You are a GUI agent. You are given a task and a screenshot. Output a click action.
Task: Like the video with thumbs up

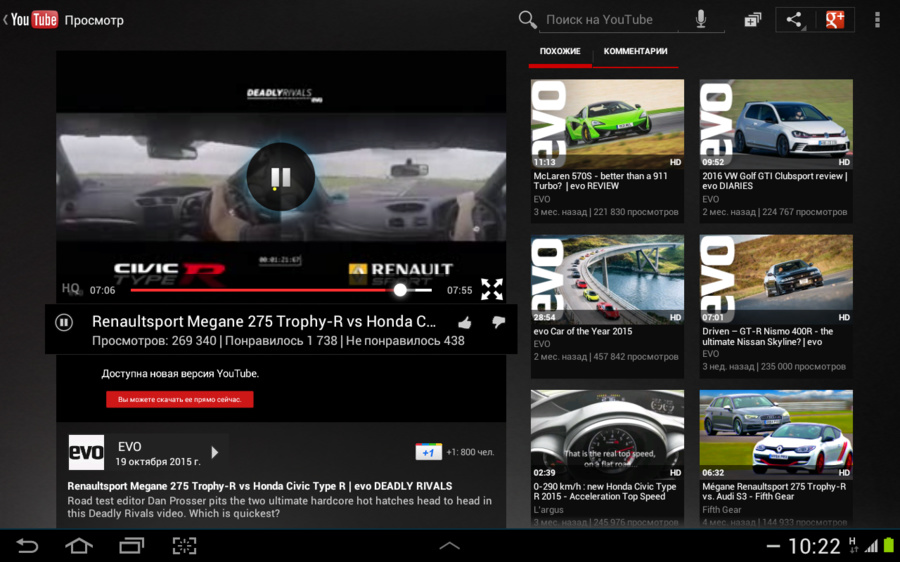(465, 323)
